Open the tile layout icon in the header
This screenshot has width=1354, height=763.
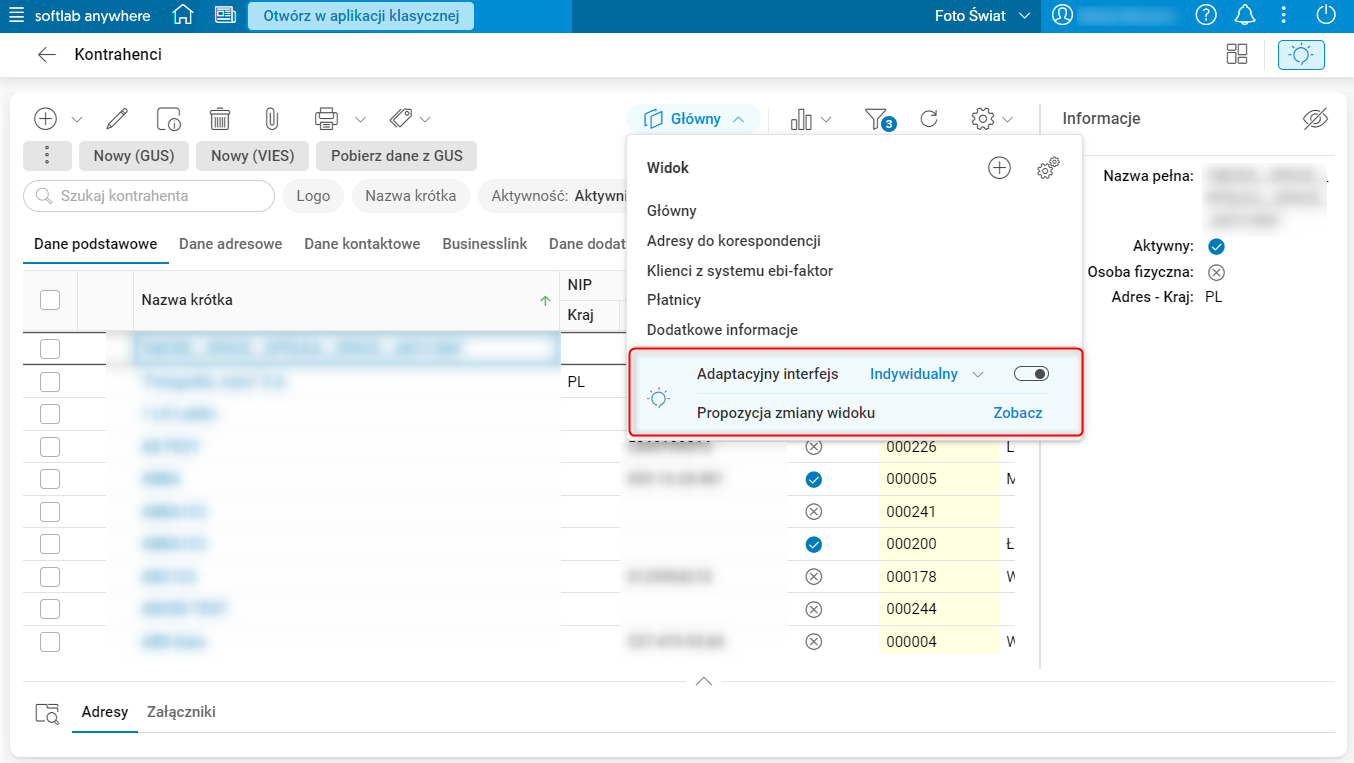pos(1237,55)
